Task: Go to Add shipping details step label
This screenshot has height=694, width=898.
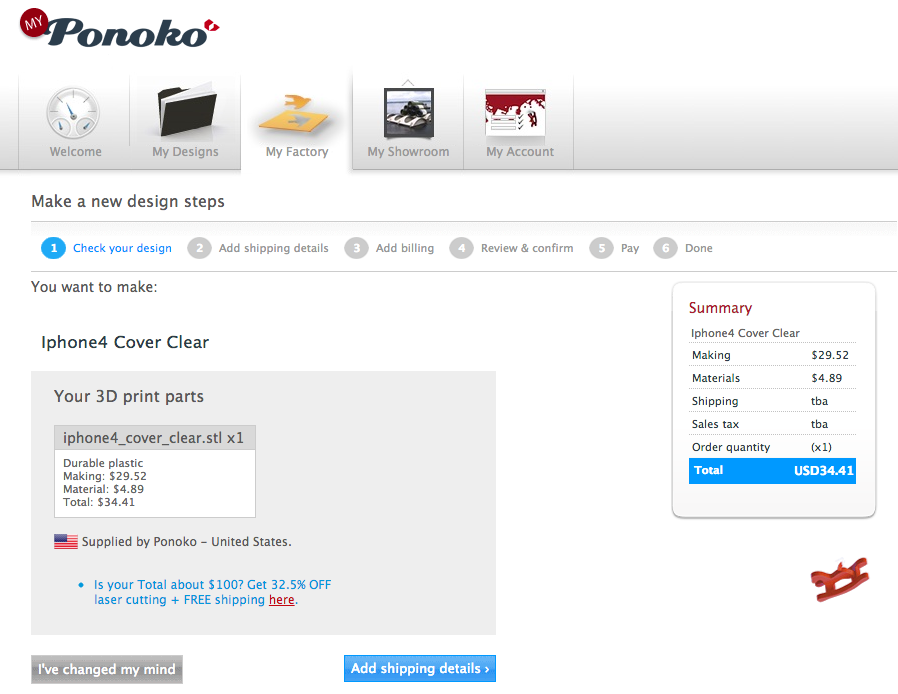Action: (x=274, y=248)
